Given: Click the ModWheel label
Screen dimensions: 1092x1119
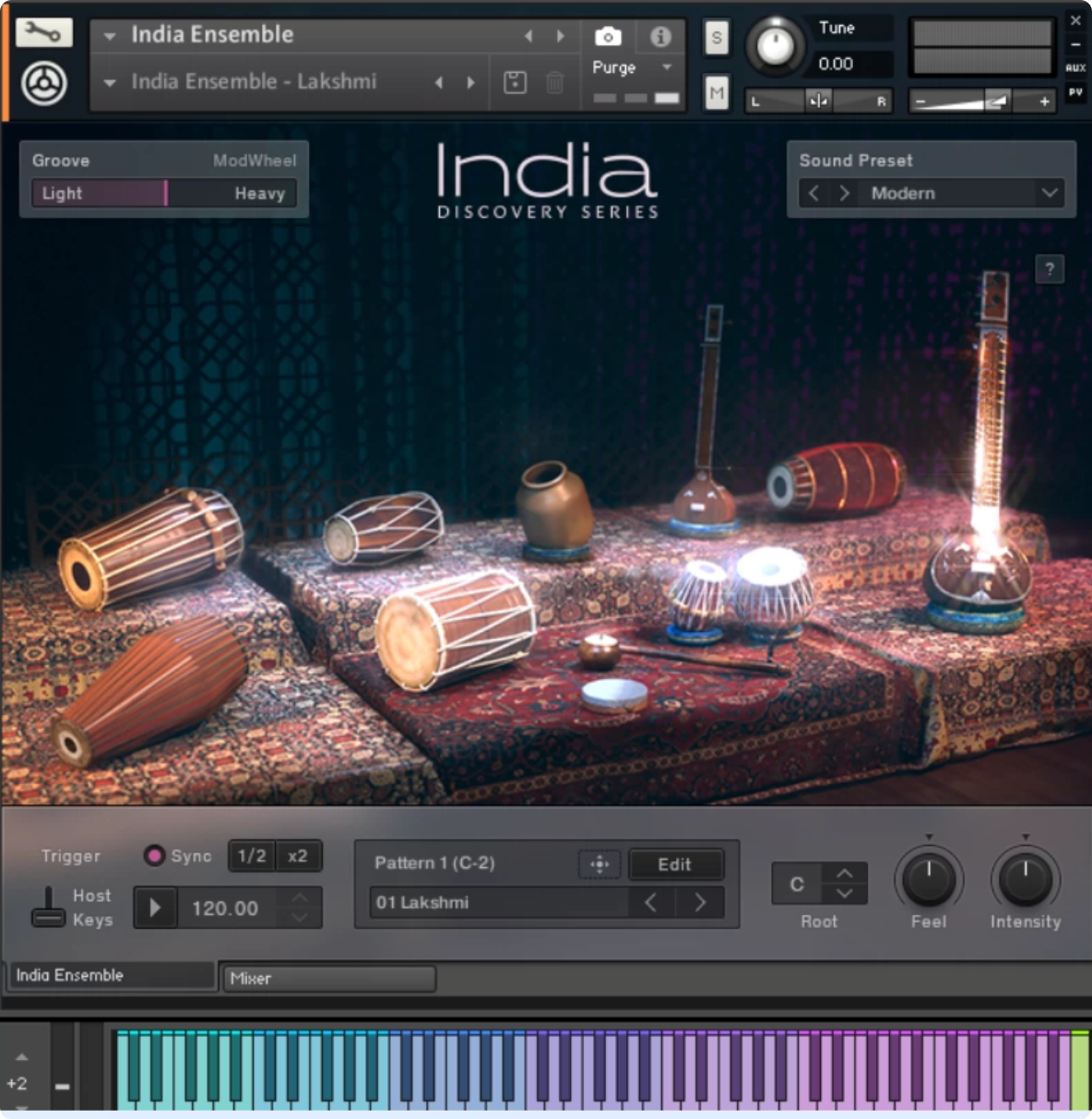Looking at the screenshot, I should [255, 161].
